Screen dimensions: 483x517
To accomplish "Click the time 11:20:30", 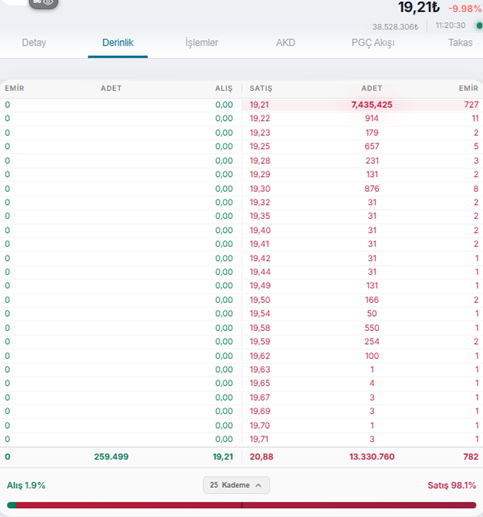I will 450,25.
